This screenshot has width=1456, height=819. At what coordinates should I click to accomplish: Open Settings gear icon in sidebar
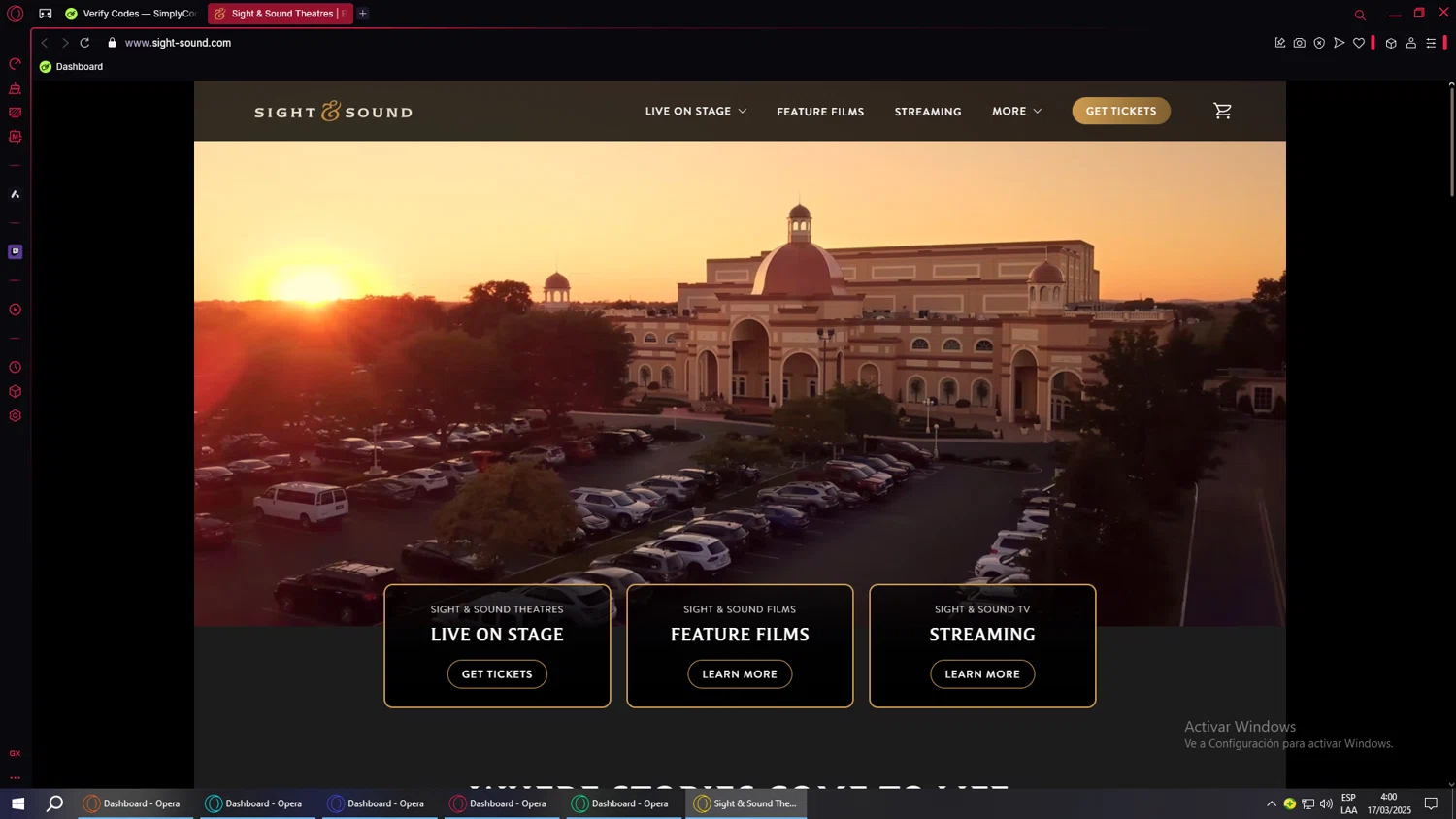[x=15, y=416]
